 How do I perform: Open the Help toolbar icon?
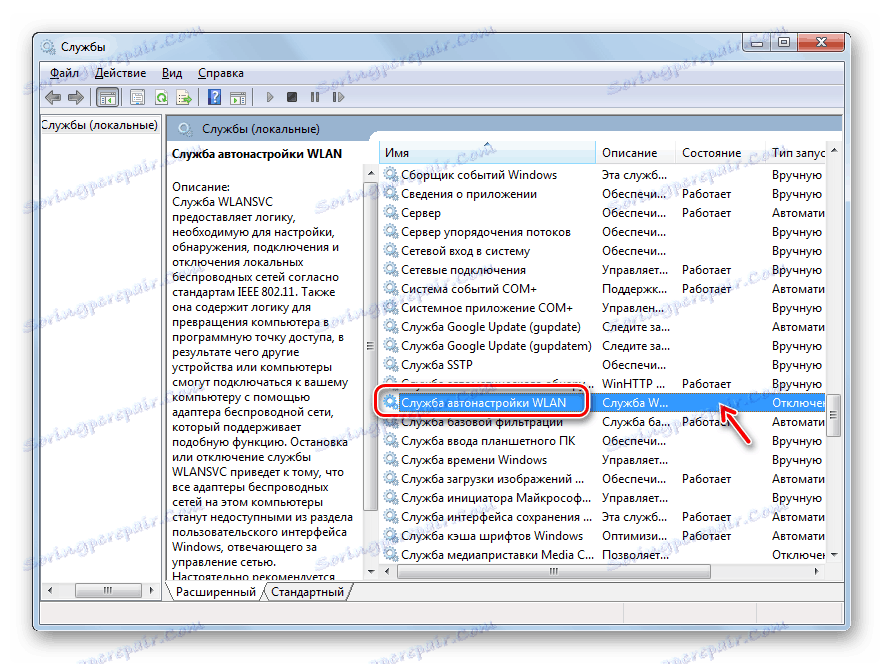point(214,98)
